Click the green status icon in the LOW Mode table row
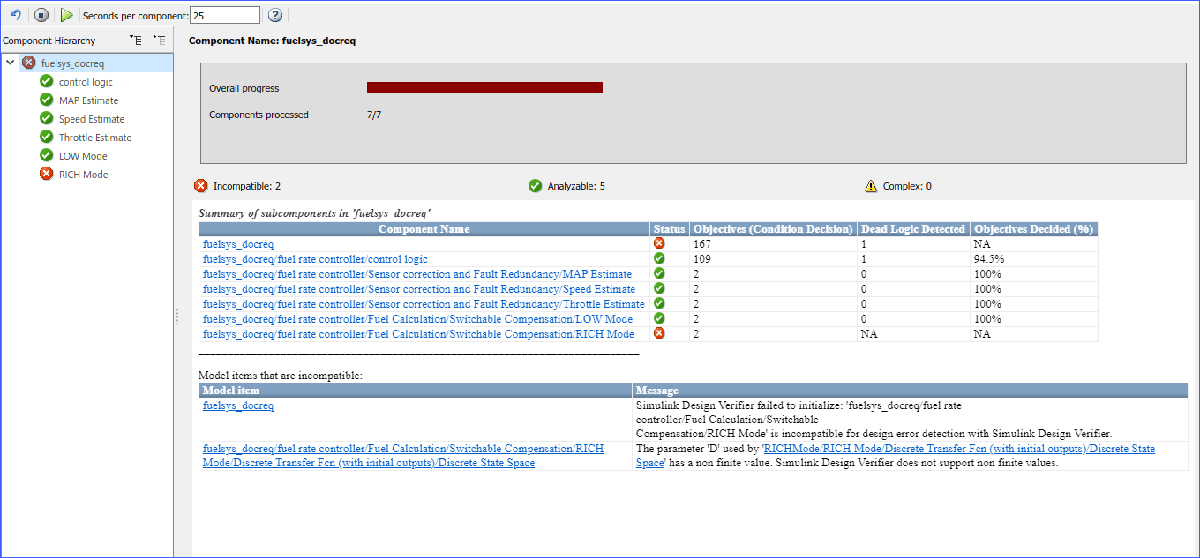The image size is (1200, 558). (x=659, y=319)
